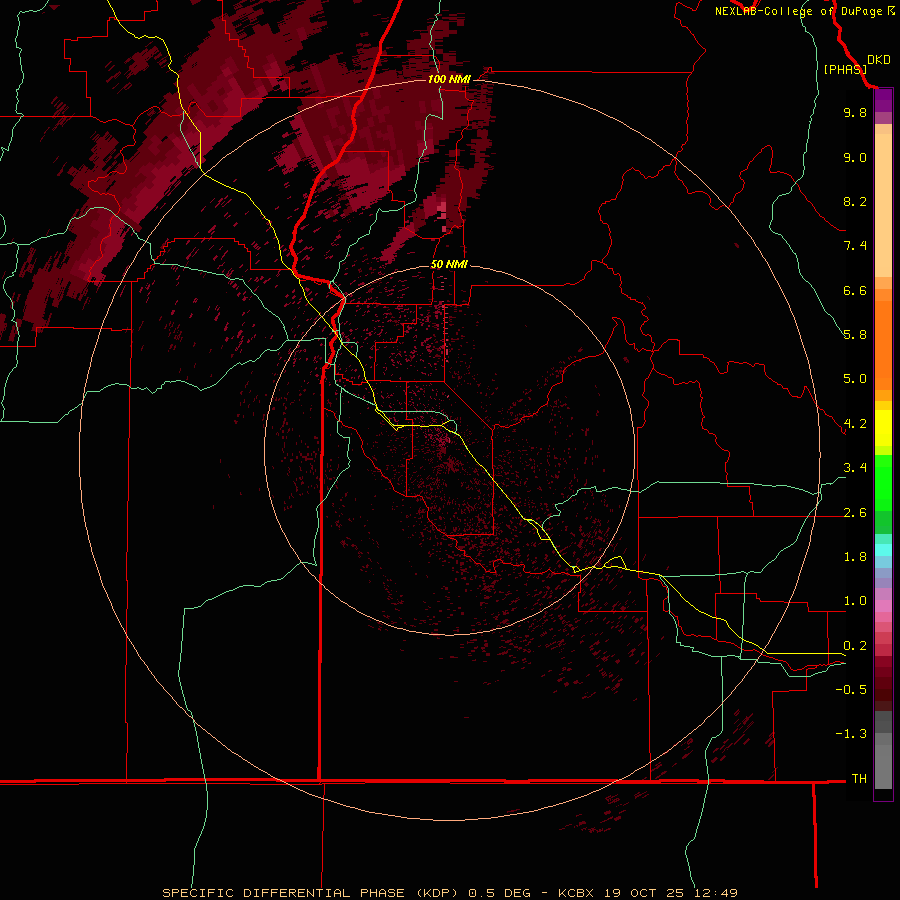The image size is (900, 900).
Task: Click the DKD label above the legend
Action: pyautogui.click(x=878, y=60)
